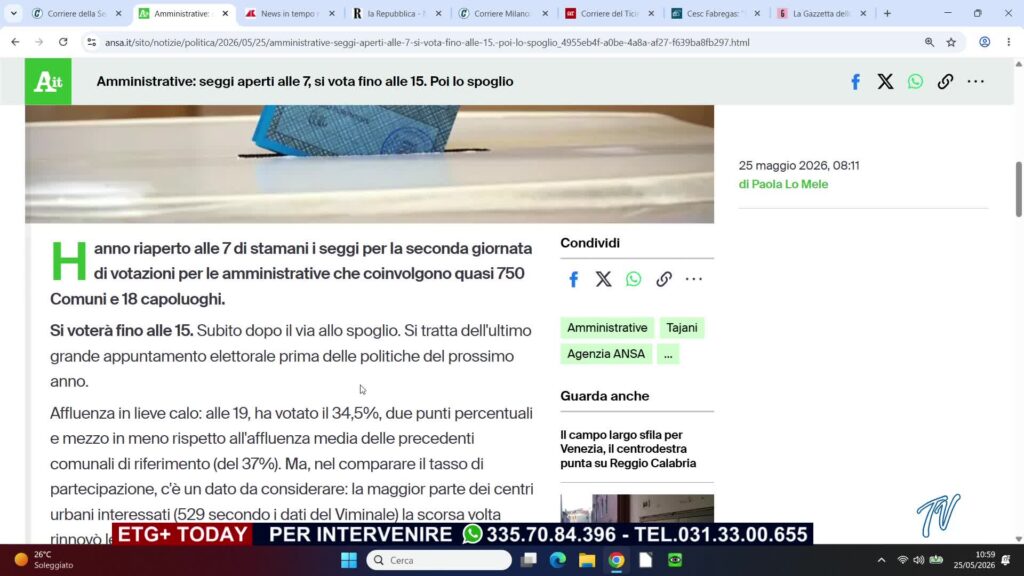This screenshot has width=1024, height=576.
Task: Bookmark this page with the star
Action: coord(952,42)
